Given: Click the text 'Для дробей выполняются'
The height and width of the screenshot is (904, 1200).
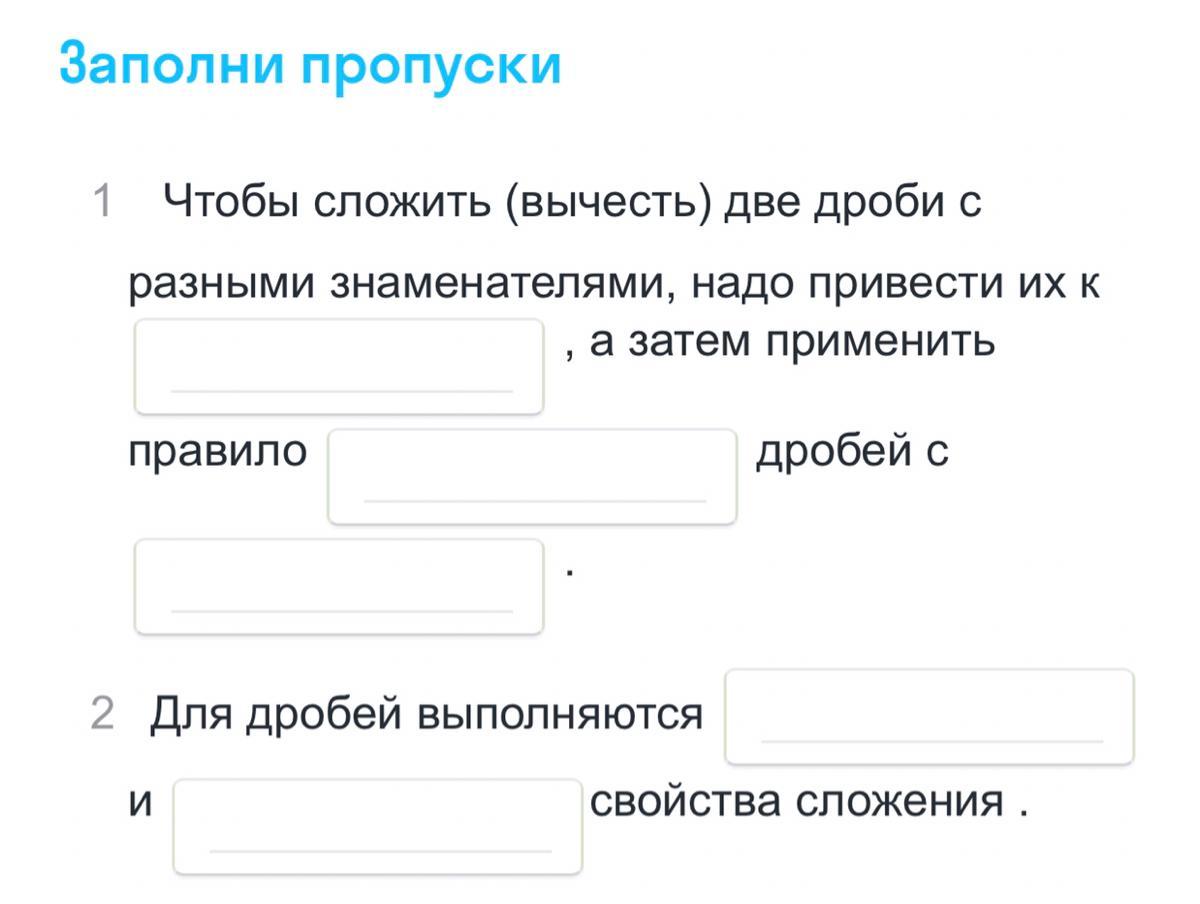Looking at the screenshot, I should coord(427,716).
